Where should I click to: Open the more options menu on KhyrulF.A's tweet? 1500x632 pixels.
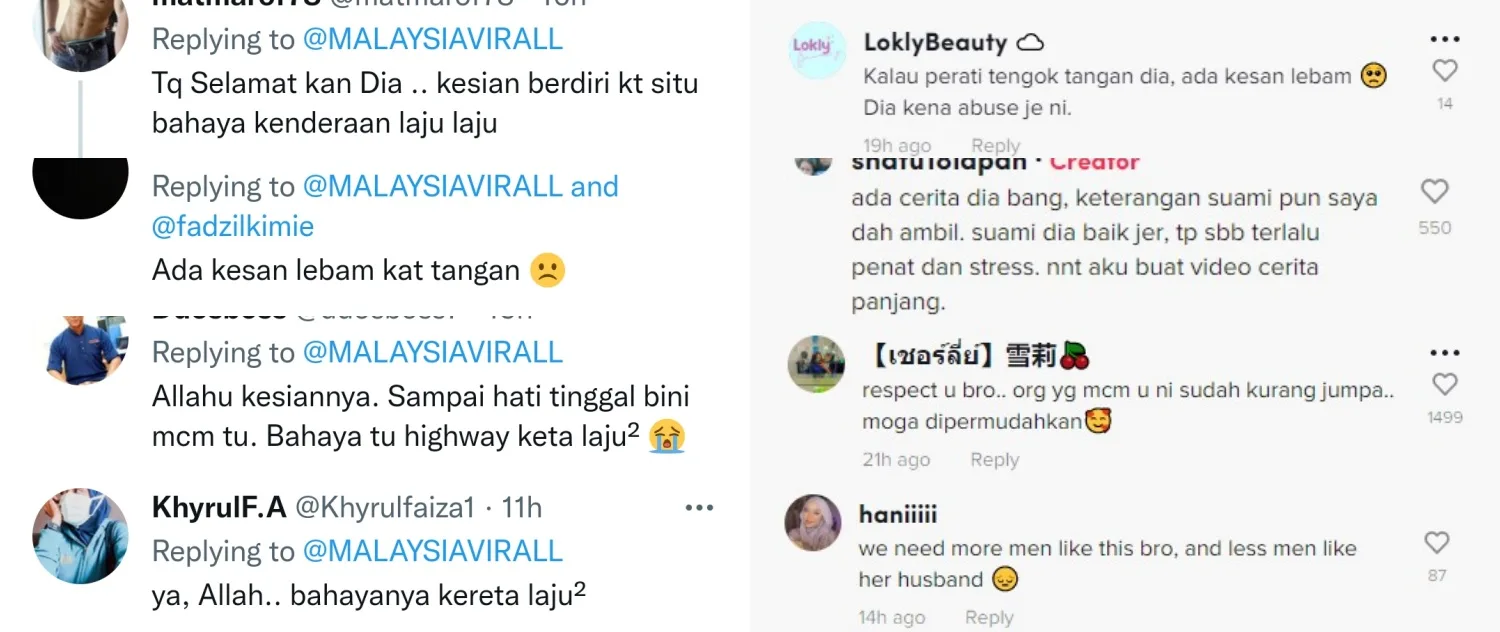699,508
